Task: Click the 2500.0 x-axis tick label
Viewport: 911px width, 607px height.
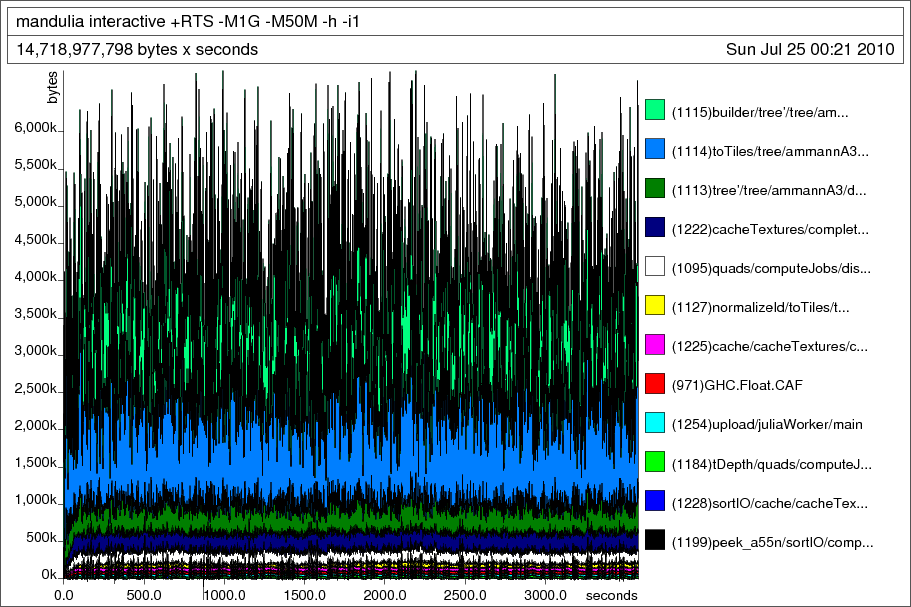Action: click(465, 595)
